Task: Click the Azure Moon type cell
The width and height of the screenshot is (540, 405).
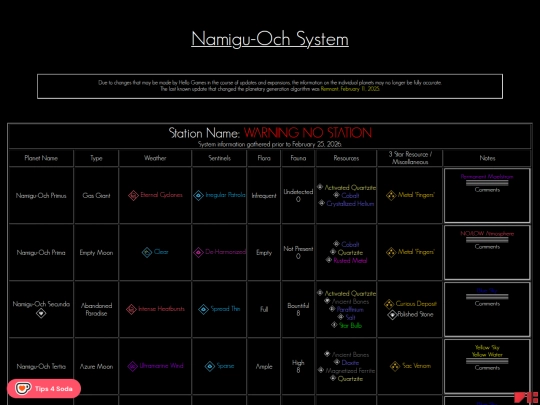Action: point(96,366)
